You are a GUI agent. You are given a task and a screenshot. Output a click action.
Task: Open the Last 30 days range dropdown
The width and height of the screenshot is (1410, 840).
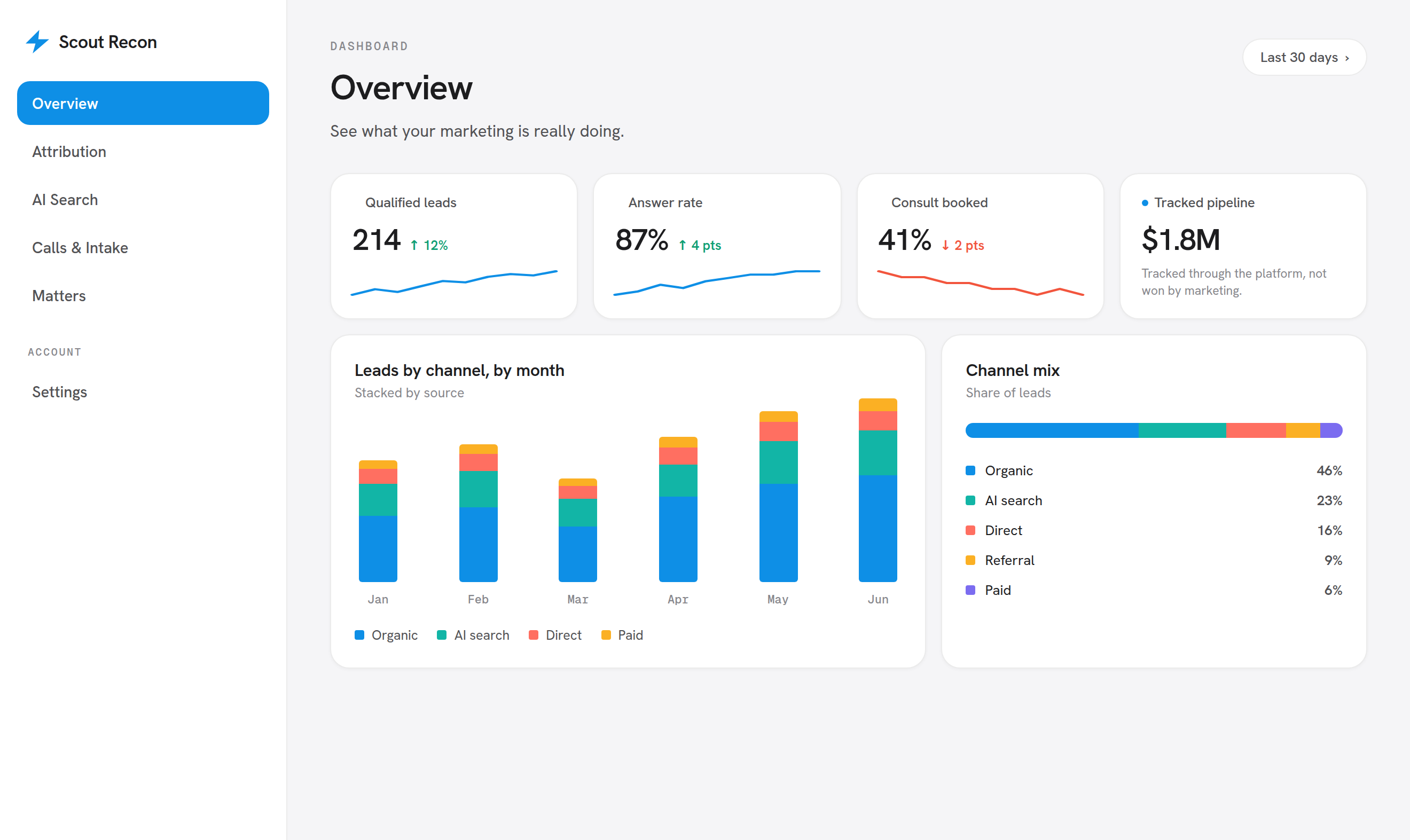(x=1304, y=57)
